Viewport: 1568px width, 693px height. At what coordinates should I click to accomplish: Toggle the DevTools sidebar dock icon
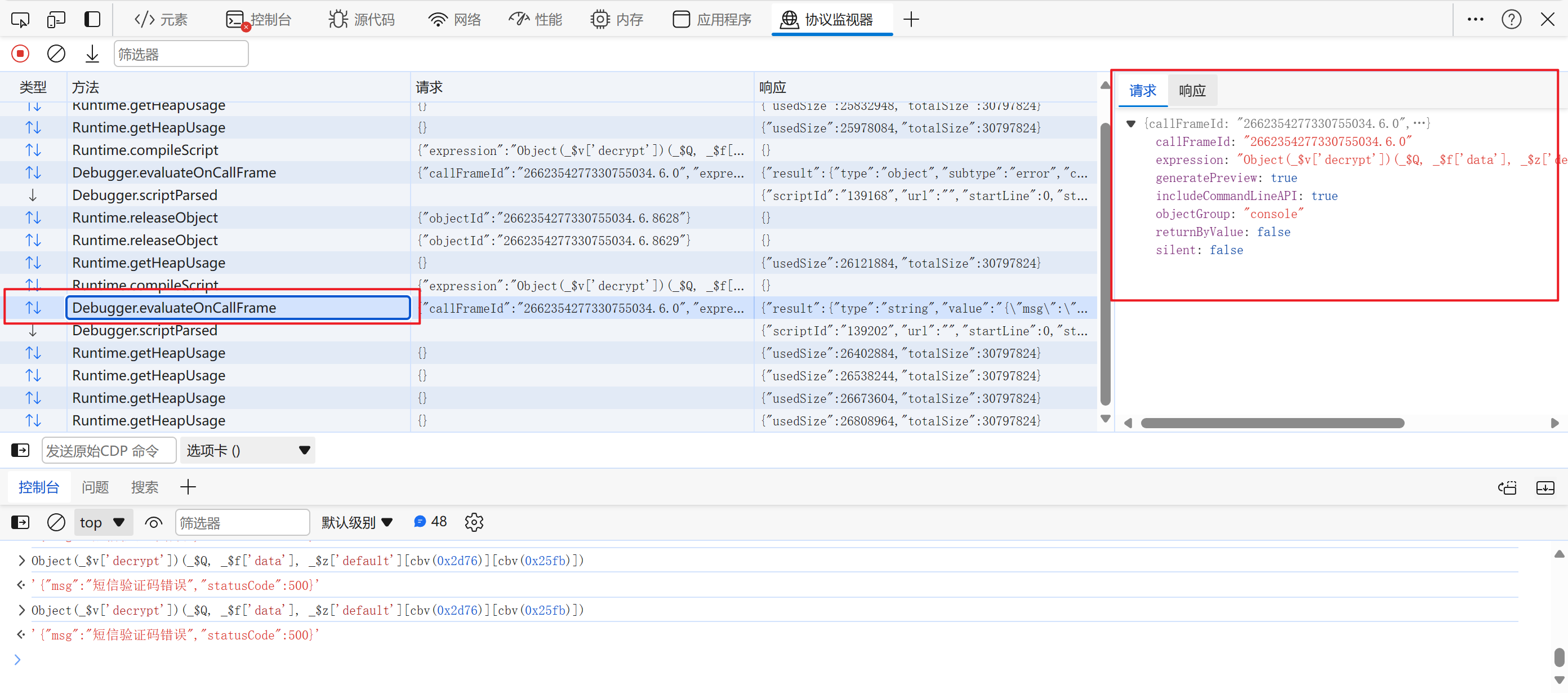[92, 20]
